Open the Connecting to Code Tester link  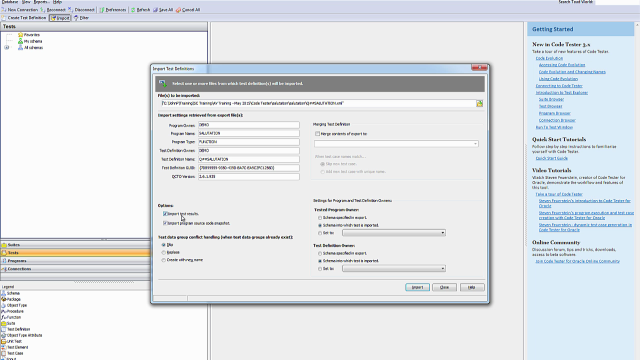point(559,86)
